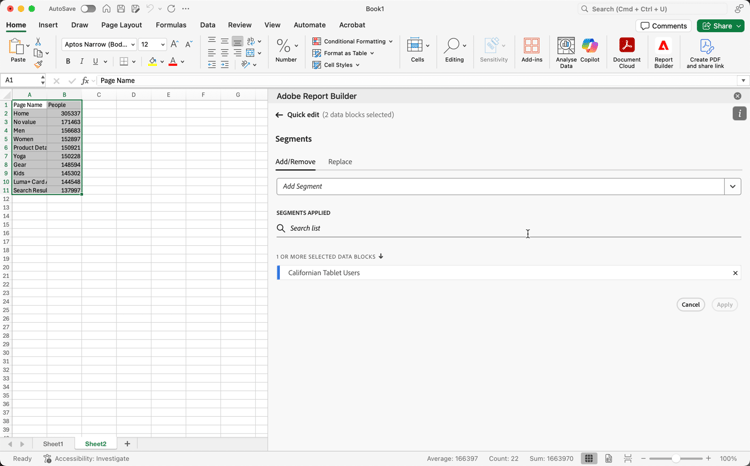750x466 pixels.
Task: Click the zoom out minus button
Action: click(643, 458)
